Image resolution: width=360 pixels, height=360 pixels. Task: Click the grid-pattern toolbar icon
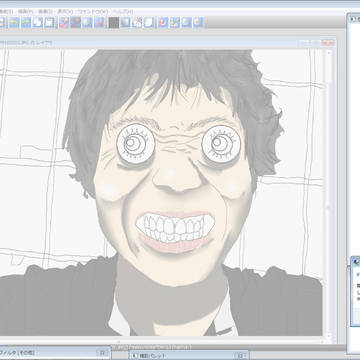point(175,22)
